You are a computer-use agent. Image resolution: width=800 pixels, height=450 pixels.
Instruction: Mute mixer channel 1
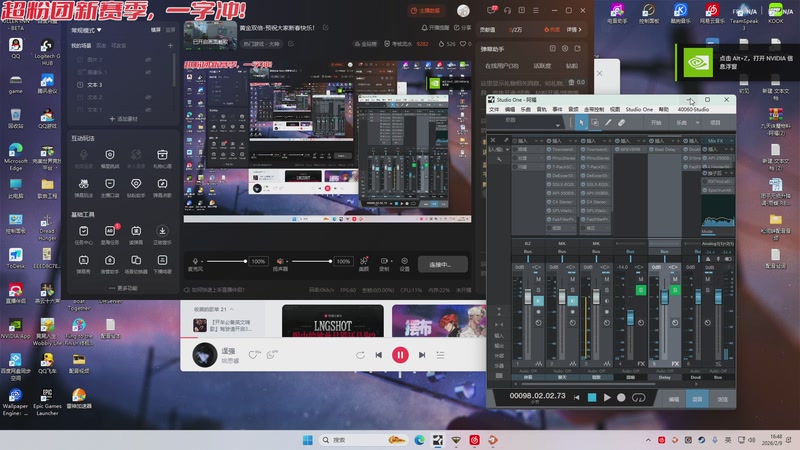(538, 279)
